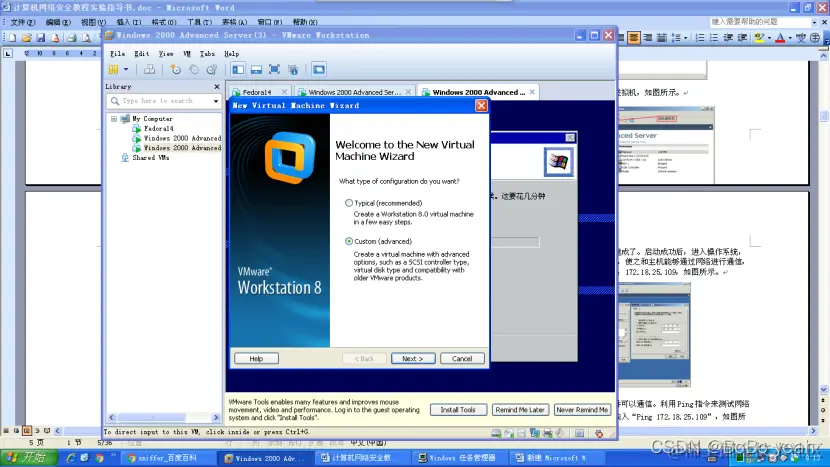
Task: Open the VMware Tabs menu
Action: click(207, 53)
